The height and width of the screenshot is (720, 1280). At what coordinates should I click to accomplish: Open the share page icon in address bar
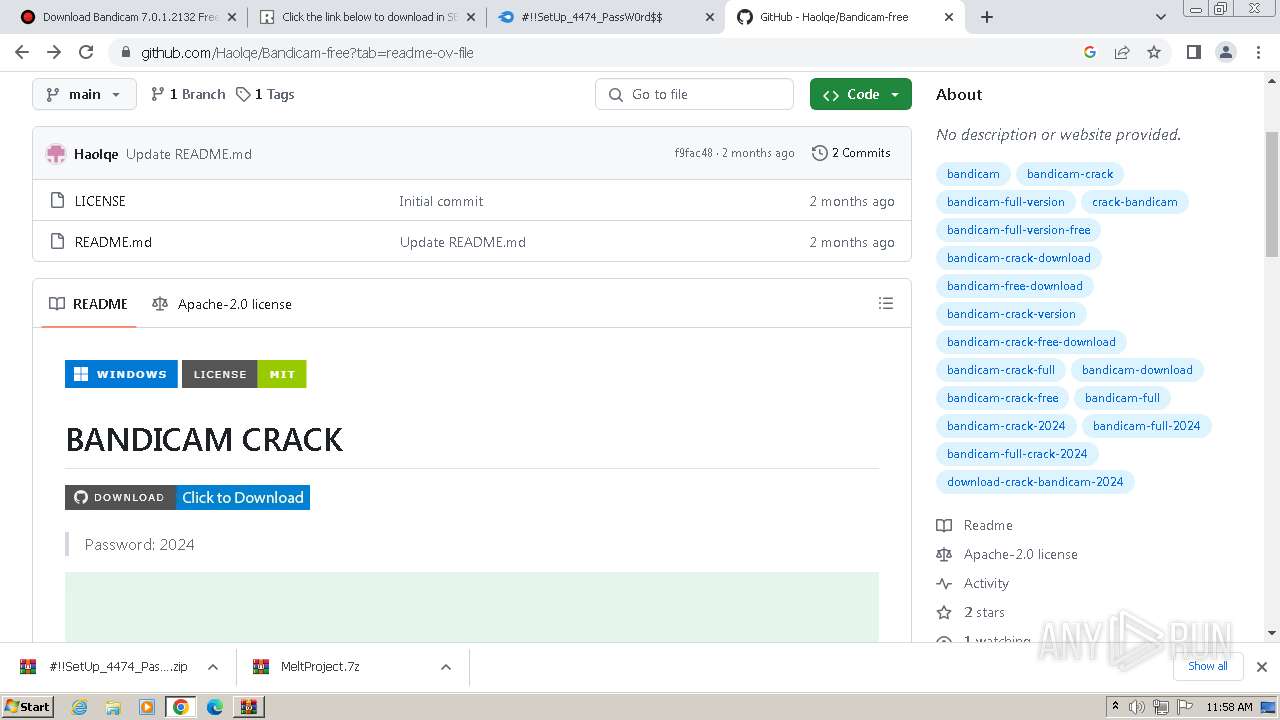[x=1122, y=52]
